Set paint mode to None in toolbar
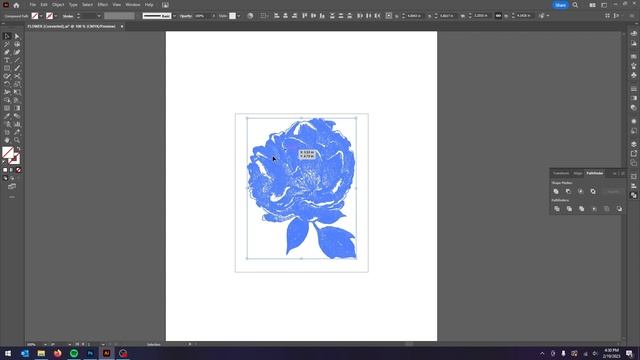The height and width of the screenshot is (360, 640). point(18,170)
